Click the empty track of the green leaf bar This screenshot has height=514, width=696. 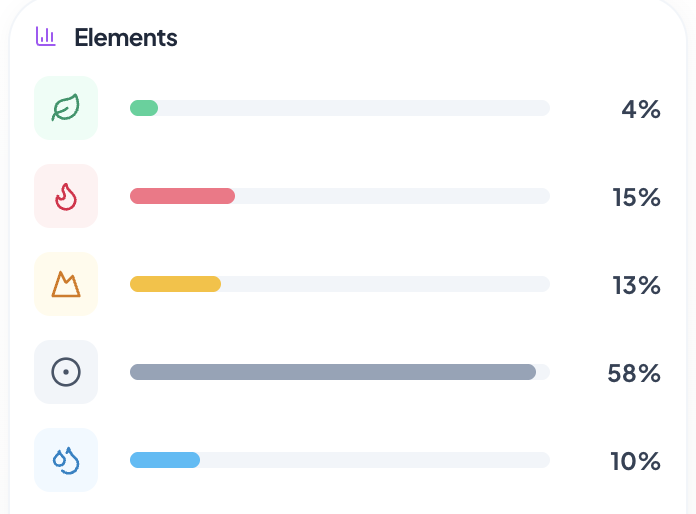(354, 108)
